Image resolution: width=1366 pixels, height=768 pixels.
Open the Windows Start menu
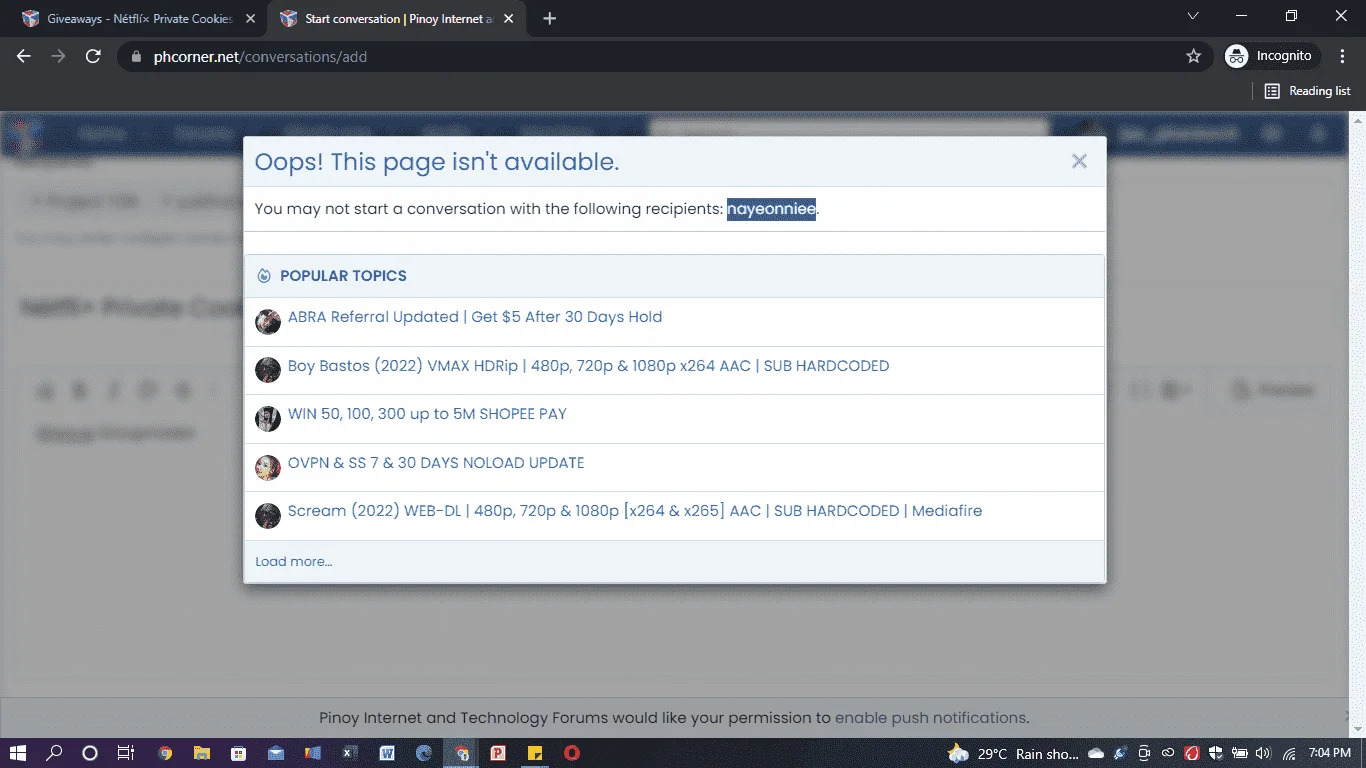point(18,753)
